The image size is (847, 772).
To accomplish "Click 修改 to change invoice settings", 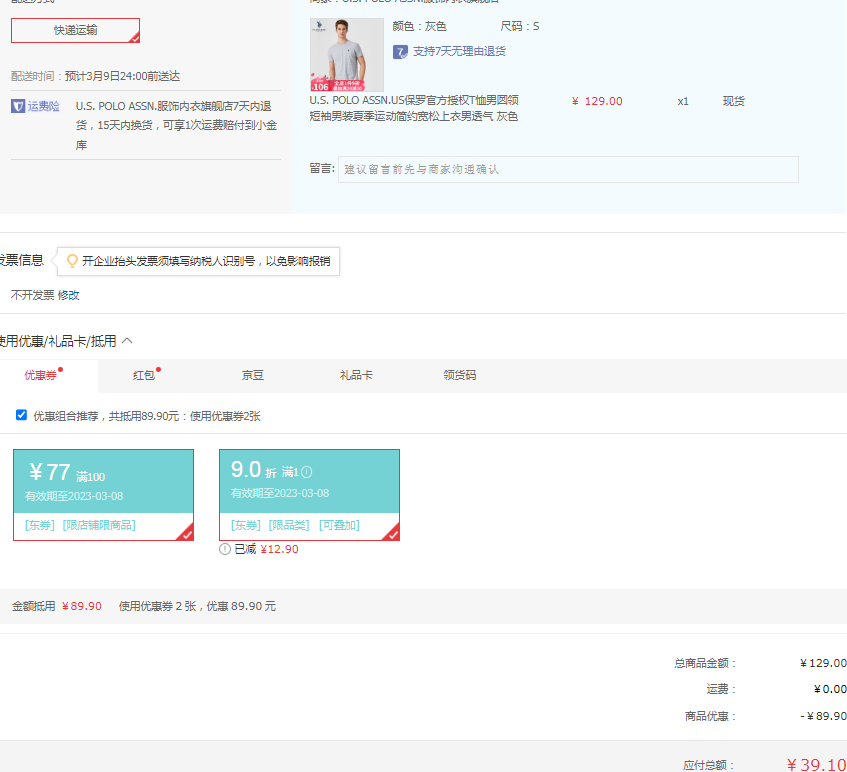I will 69,295.
